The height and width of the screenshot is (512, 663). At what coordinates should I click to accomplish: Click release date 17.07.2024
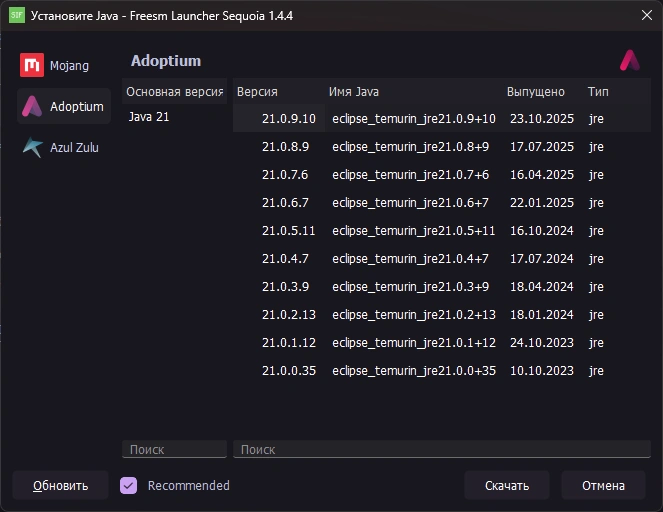(542, 258)
